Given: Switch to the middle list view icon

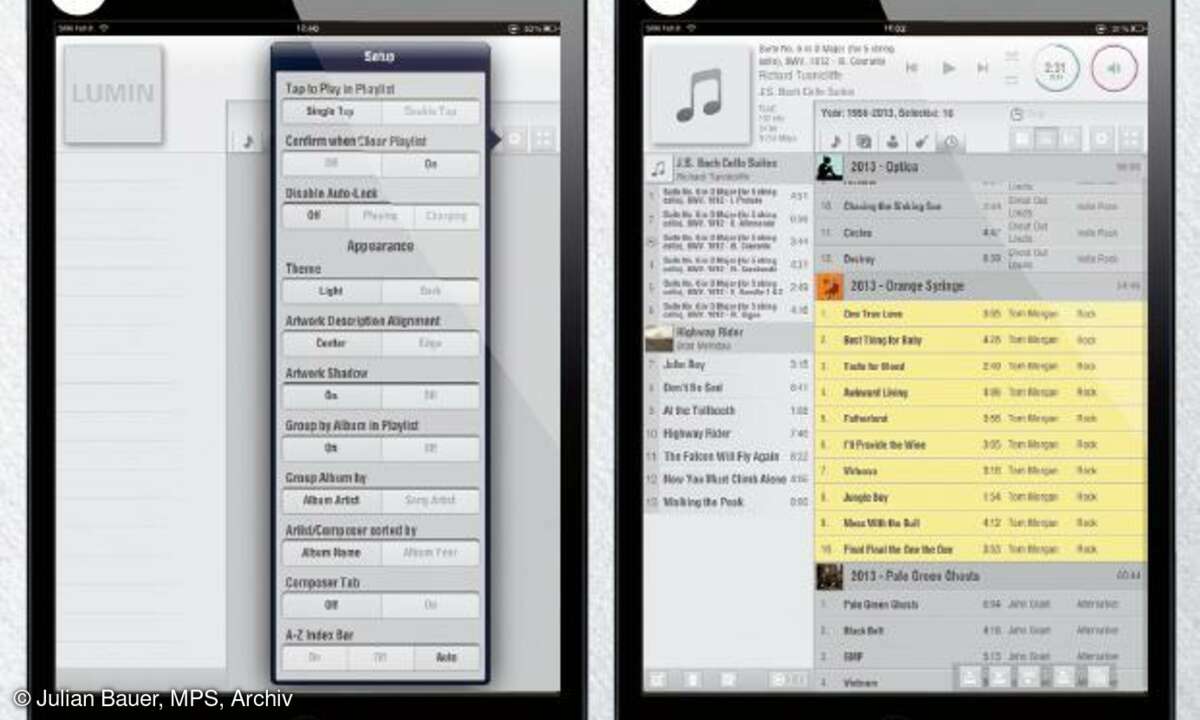Looking at the screenshot, I should coord(1046,139).
